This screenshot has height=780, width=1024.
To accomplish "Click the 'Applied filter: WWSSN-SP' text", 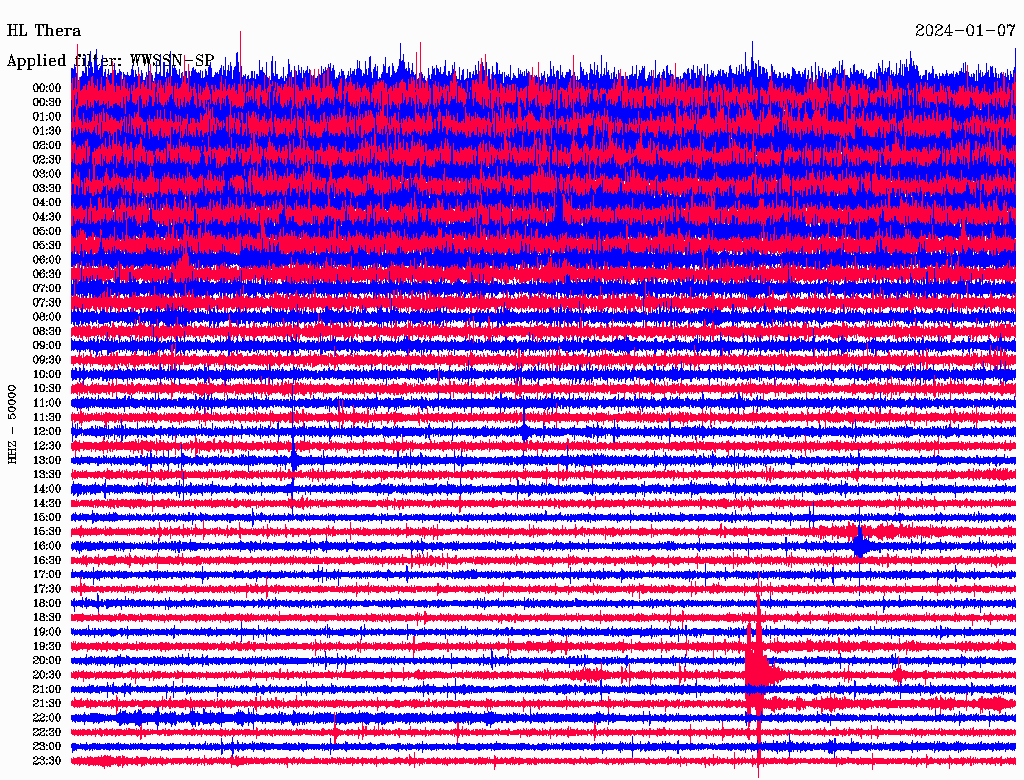I will (110, 61).
